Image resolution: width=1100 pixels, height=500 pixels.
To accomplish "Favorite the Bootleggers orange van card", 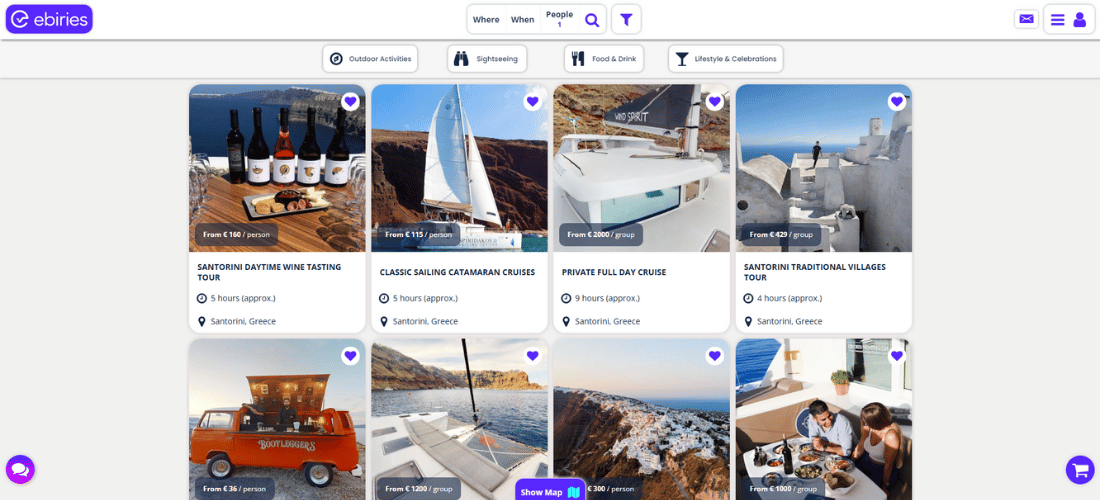I will point(351,356).
